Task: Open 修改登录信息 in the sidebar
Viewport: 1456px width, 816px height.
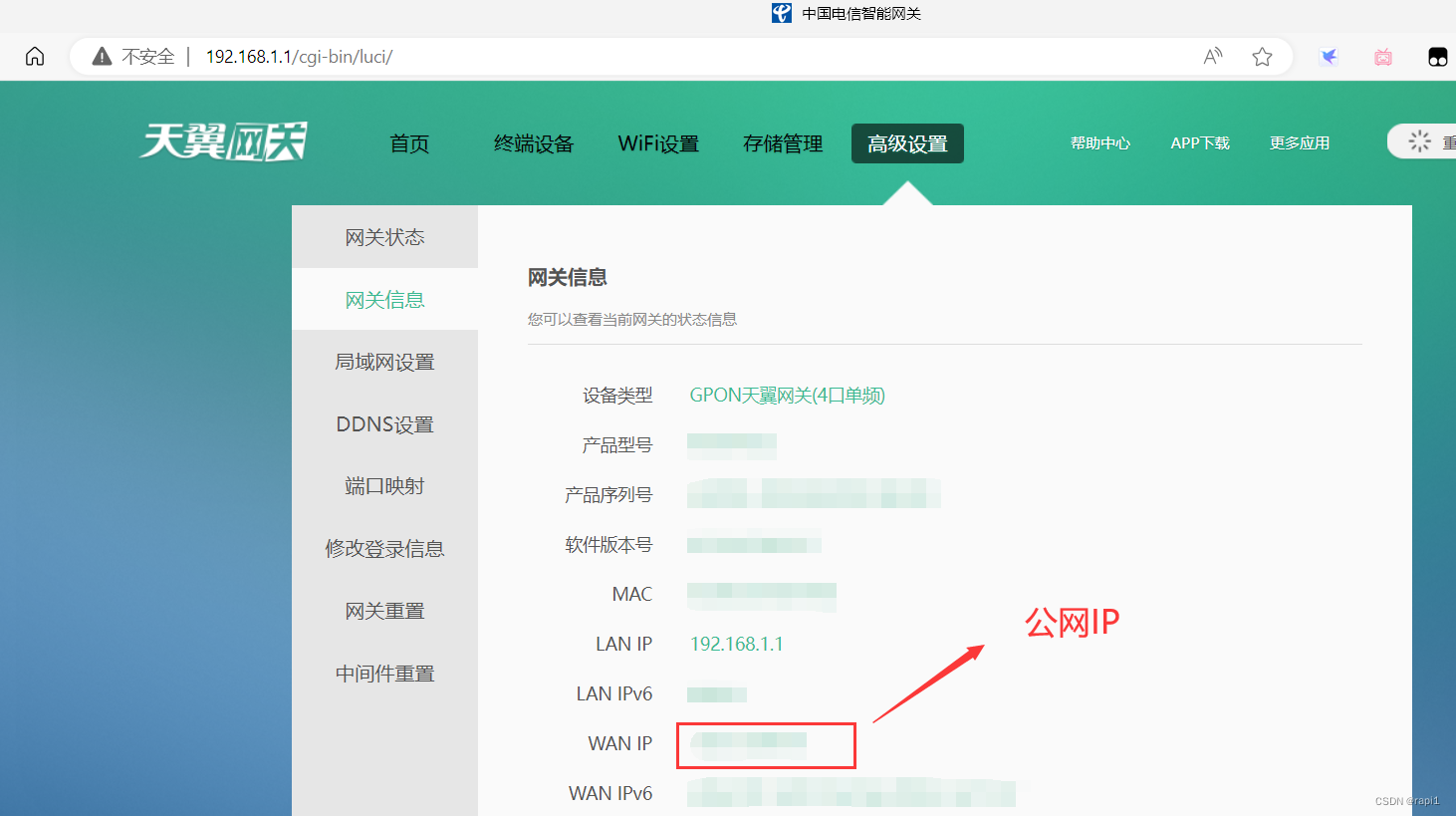Action: coord(384,549)
